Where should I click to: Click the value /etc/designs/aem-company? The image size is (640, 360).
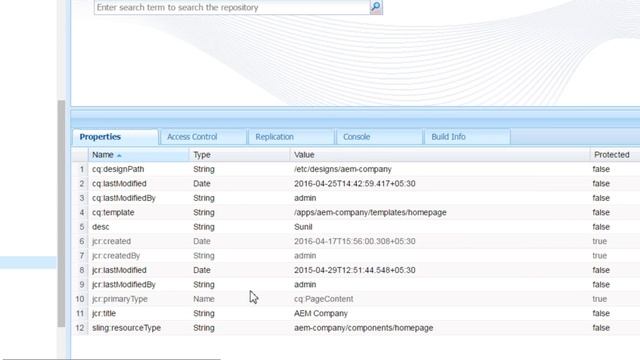[342, 169]
